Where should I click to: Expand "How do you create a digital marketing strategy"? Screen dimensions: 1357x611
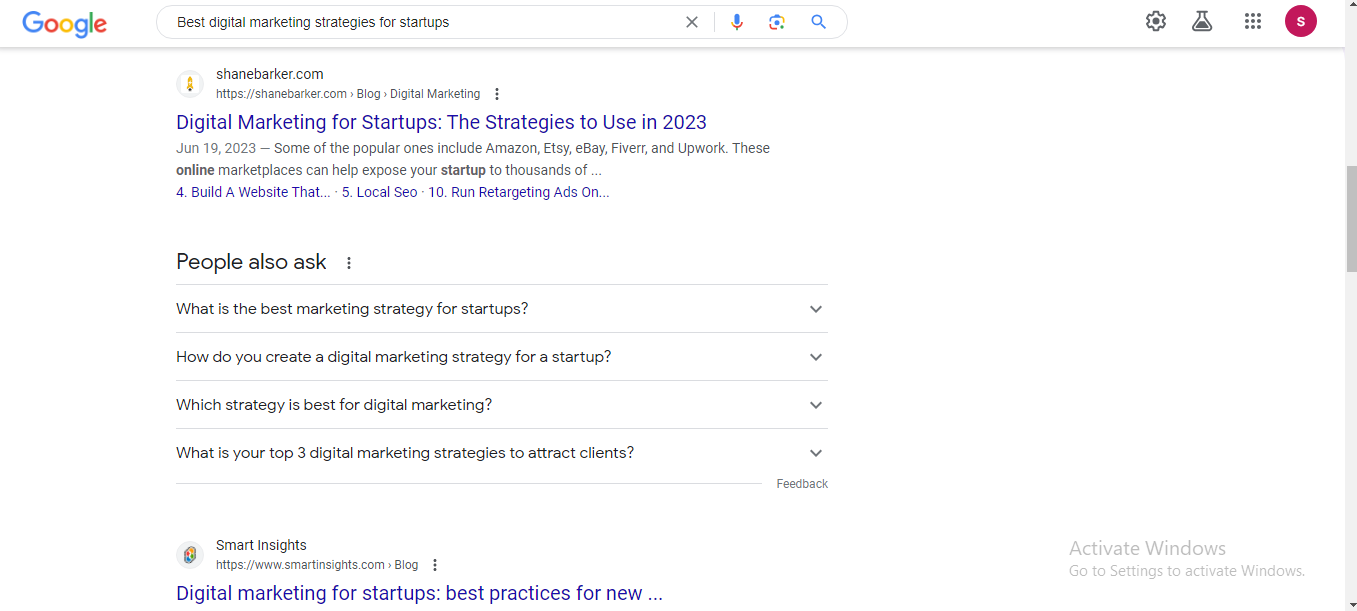[x=816, y=357]
